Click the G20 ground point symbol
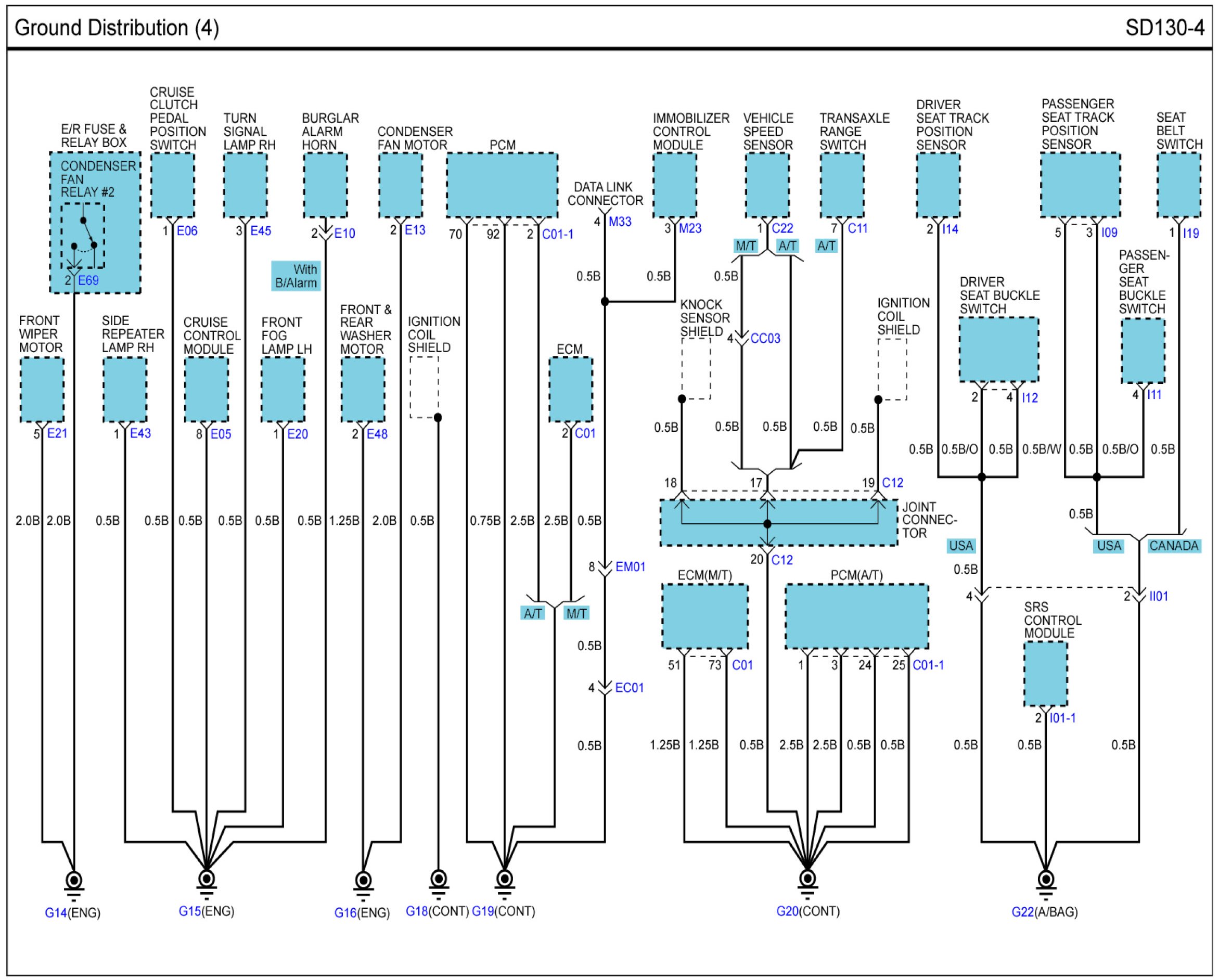 (x=807, y=879)
